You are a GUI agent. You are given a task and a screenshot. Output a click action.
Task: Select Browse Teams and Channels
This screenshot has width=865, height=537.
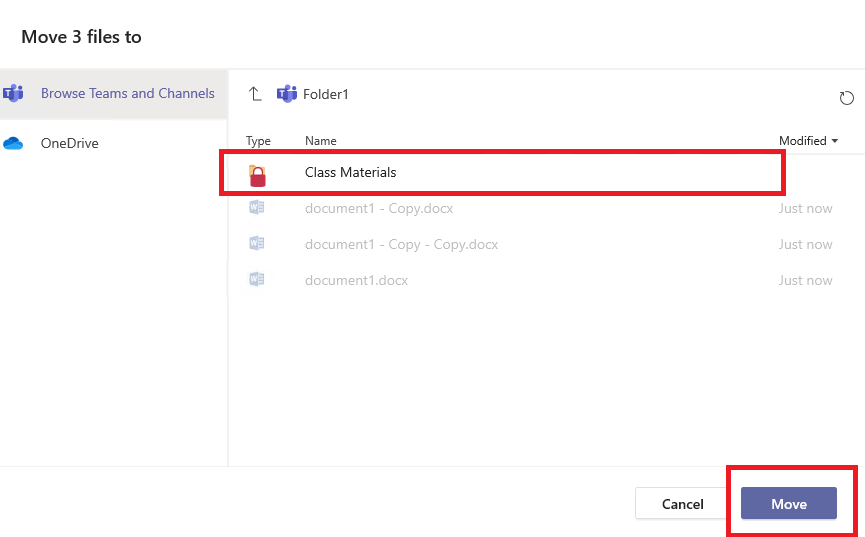pos(127,93)
